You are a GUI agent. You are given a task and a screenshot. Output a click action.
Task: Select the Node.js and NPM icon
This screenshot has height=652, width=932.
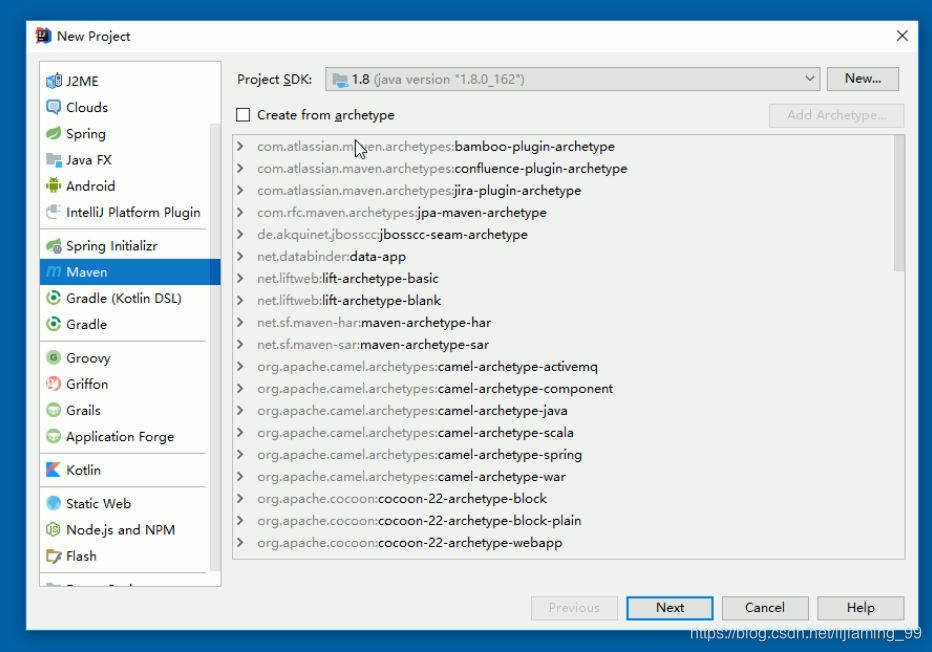[53, 529]
